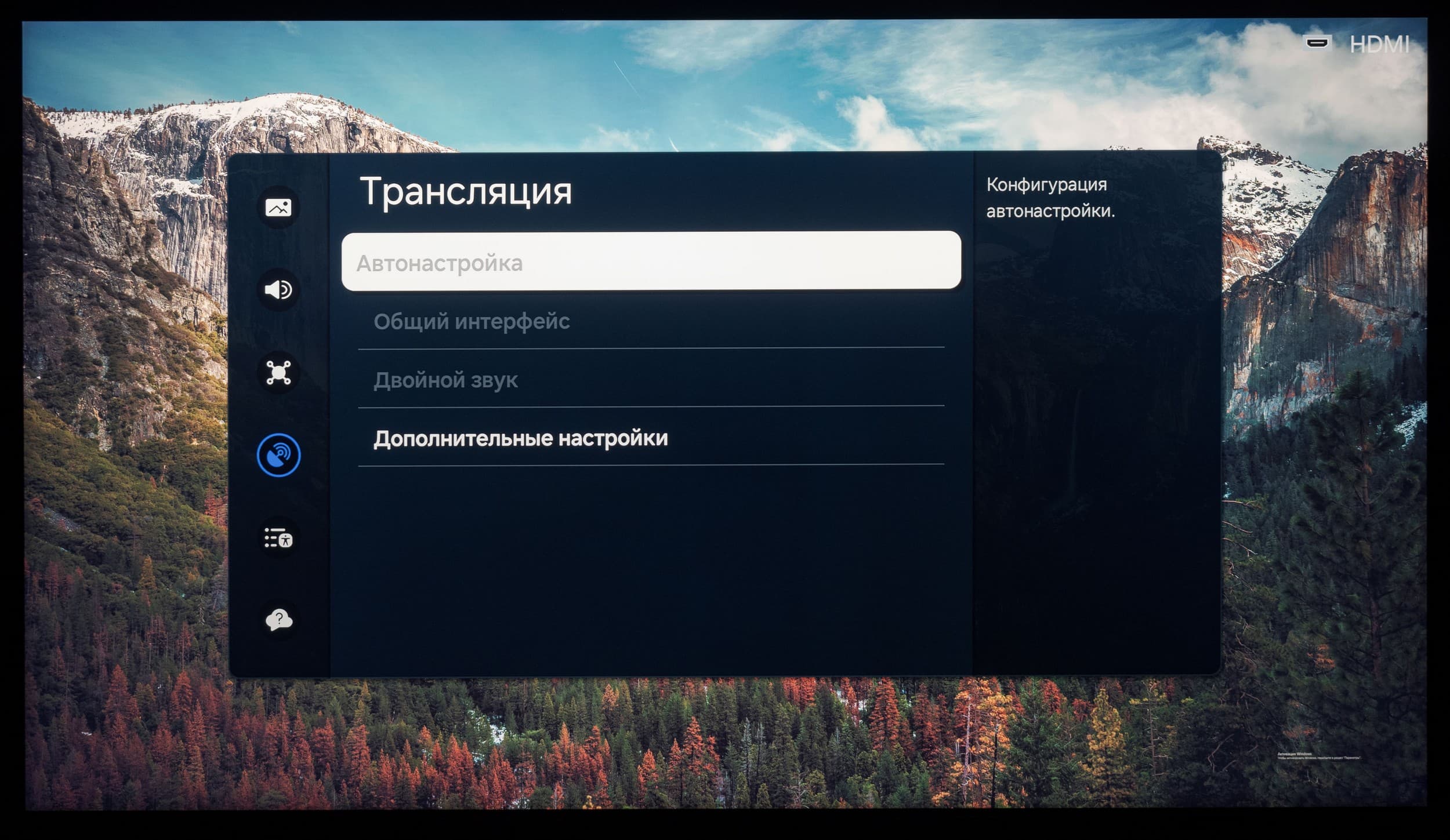This screenshot has width=1450, height=840.
Task: Select the Connection network nodes icon
Action: point(278,372)
